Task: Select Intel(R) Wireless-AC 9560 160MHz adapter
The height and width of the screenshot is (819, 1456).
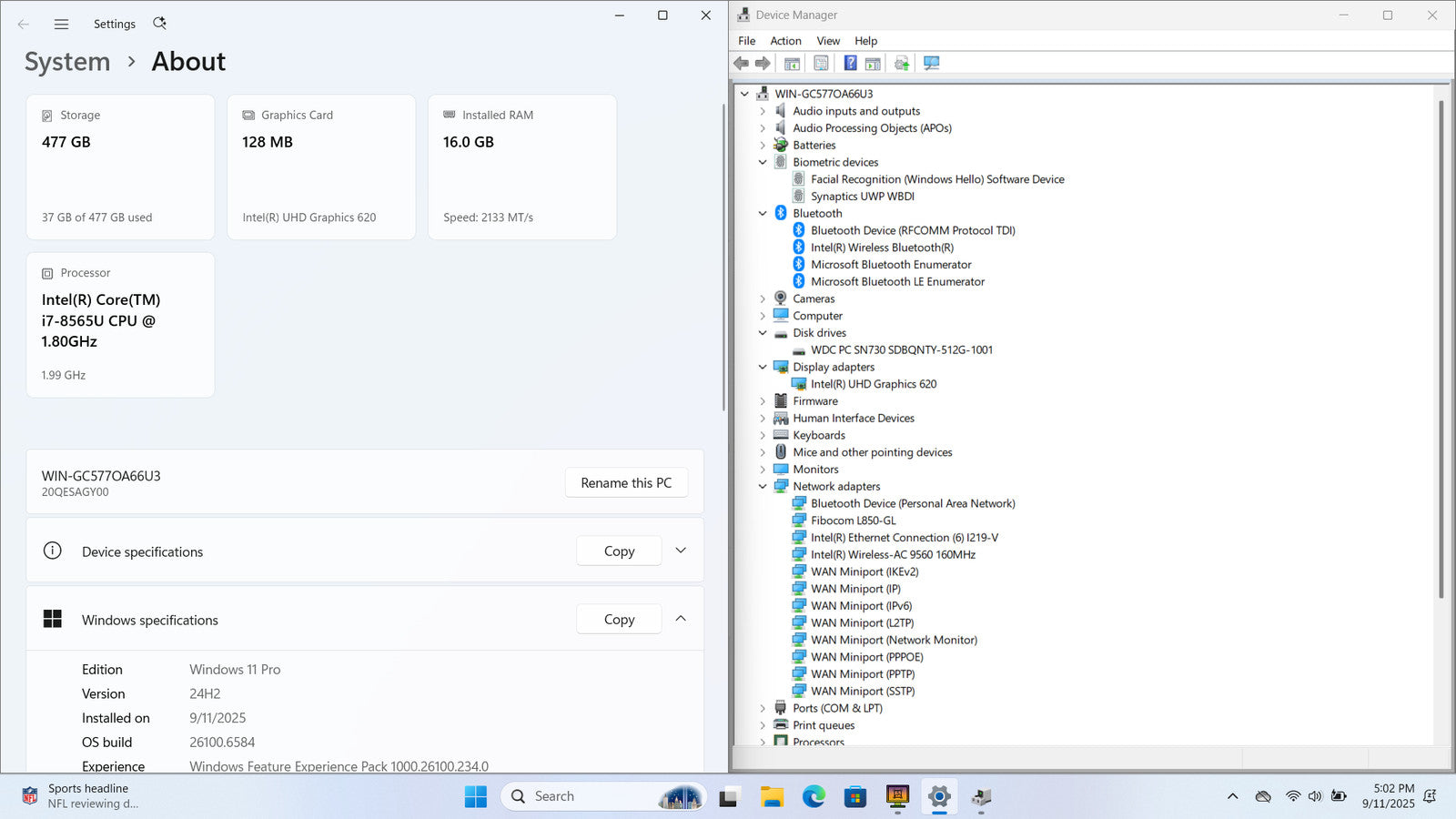Action: pos(893,555)
